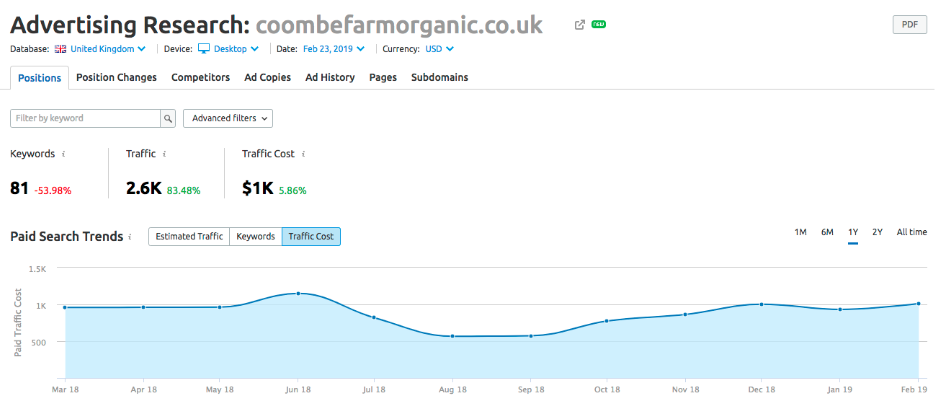The width and height of the screenshot is (938, 405).
Task: Click the Jul 18 chart data point
Action: [x=374, y=317]
